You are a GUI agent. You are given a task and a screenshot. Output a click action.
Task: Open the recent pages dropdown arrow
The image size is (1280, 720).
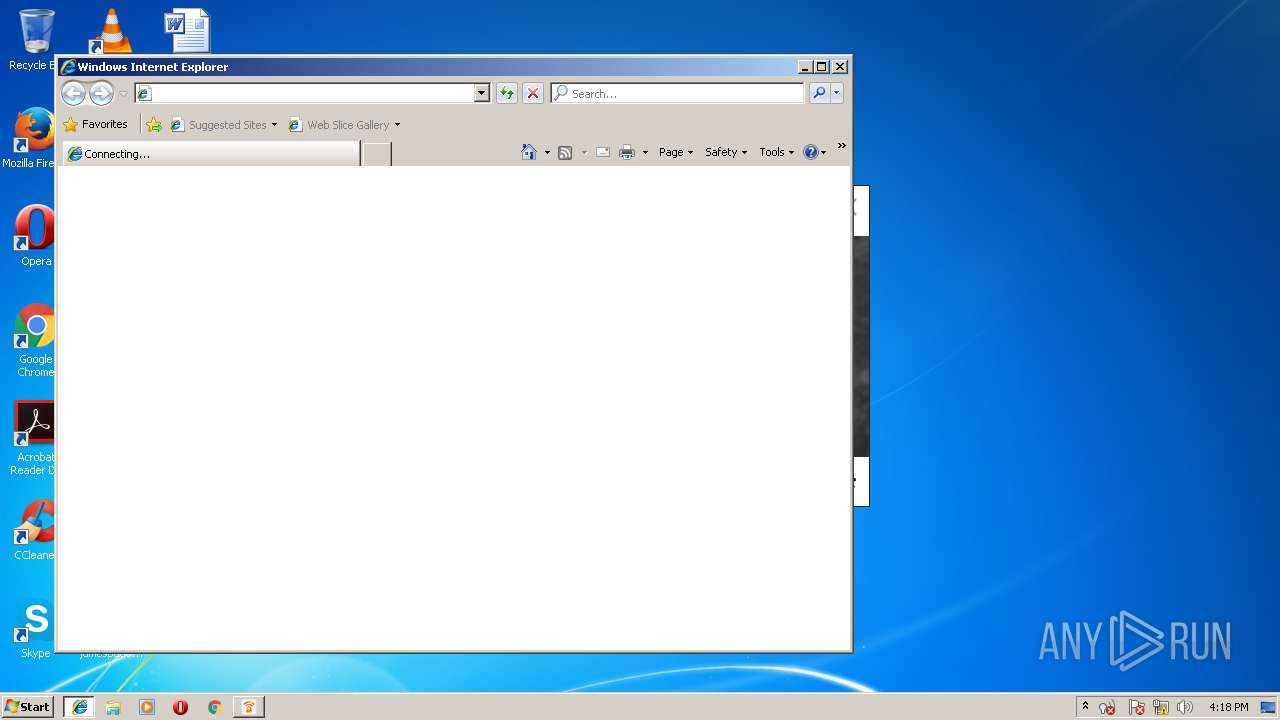(123, 94)
